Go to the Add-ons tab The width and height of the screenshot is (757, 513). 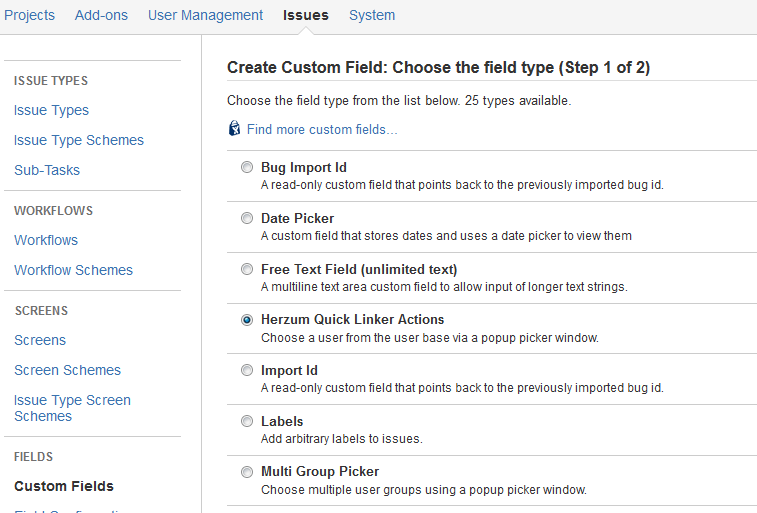tap(101, 15)
